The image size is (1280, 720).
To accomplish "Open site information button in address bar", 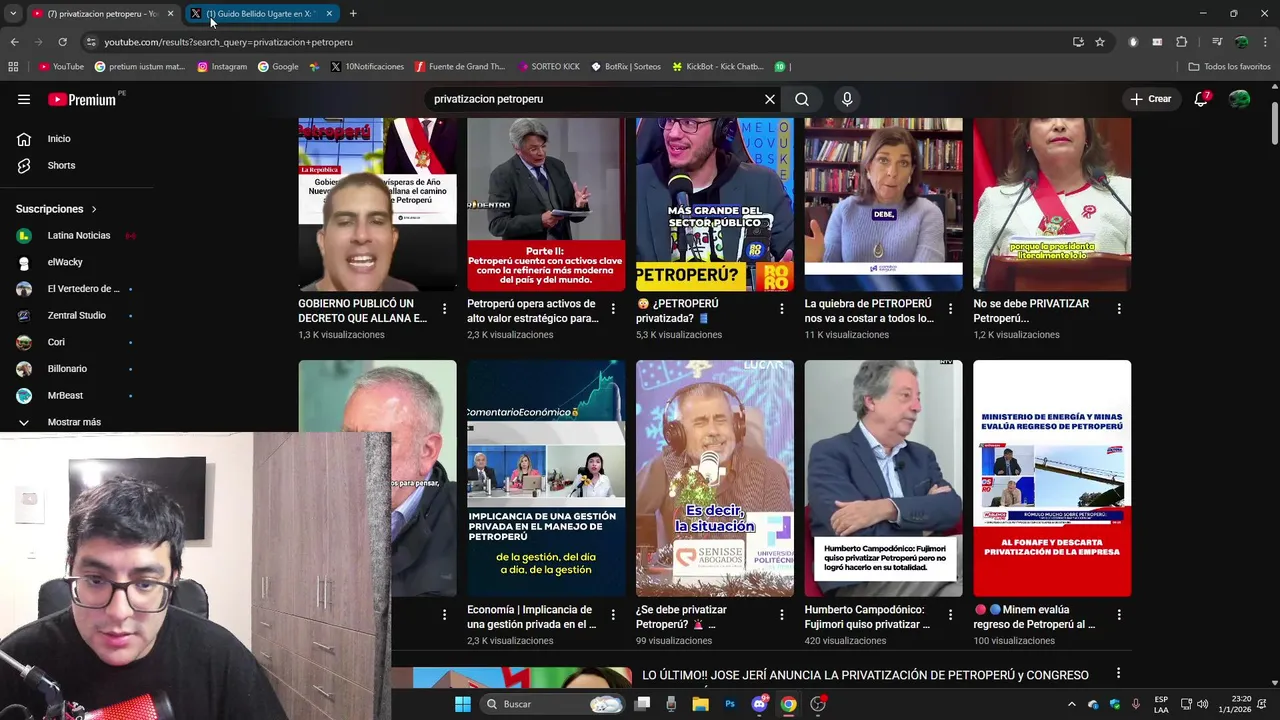I will pos(91,42).
